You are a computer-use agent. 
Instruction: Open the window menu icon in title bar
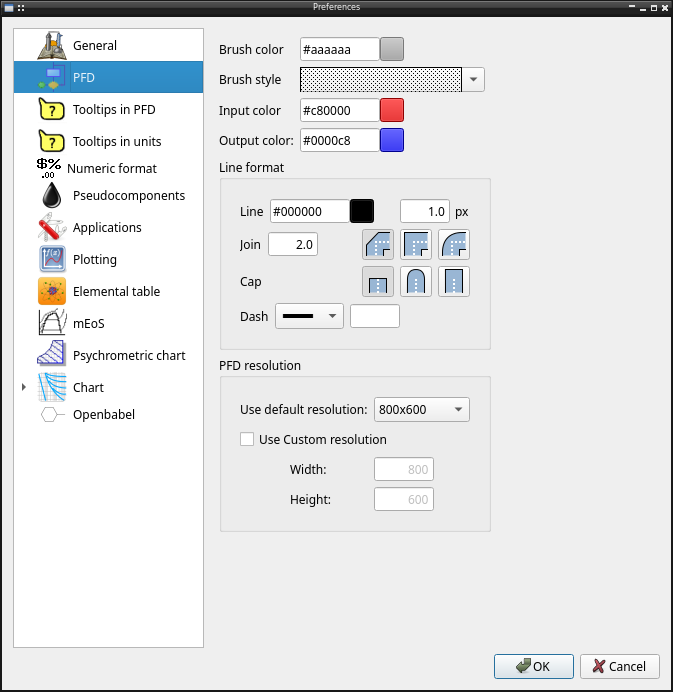tap(9, 8)
